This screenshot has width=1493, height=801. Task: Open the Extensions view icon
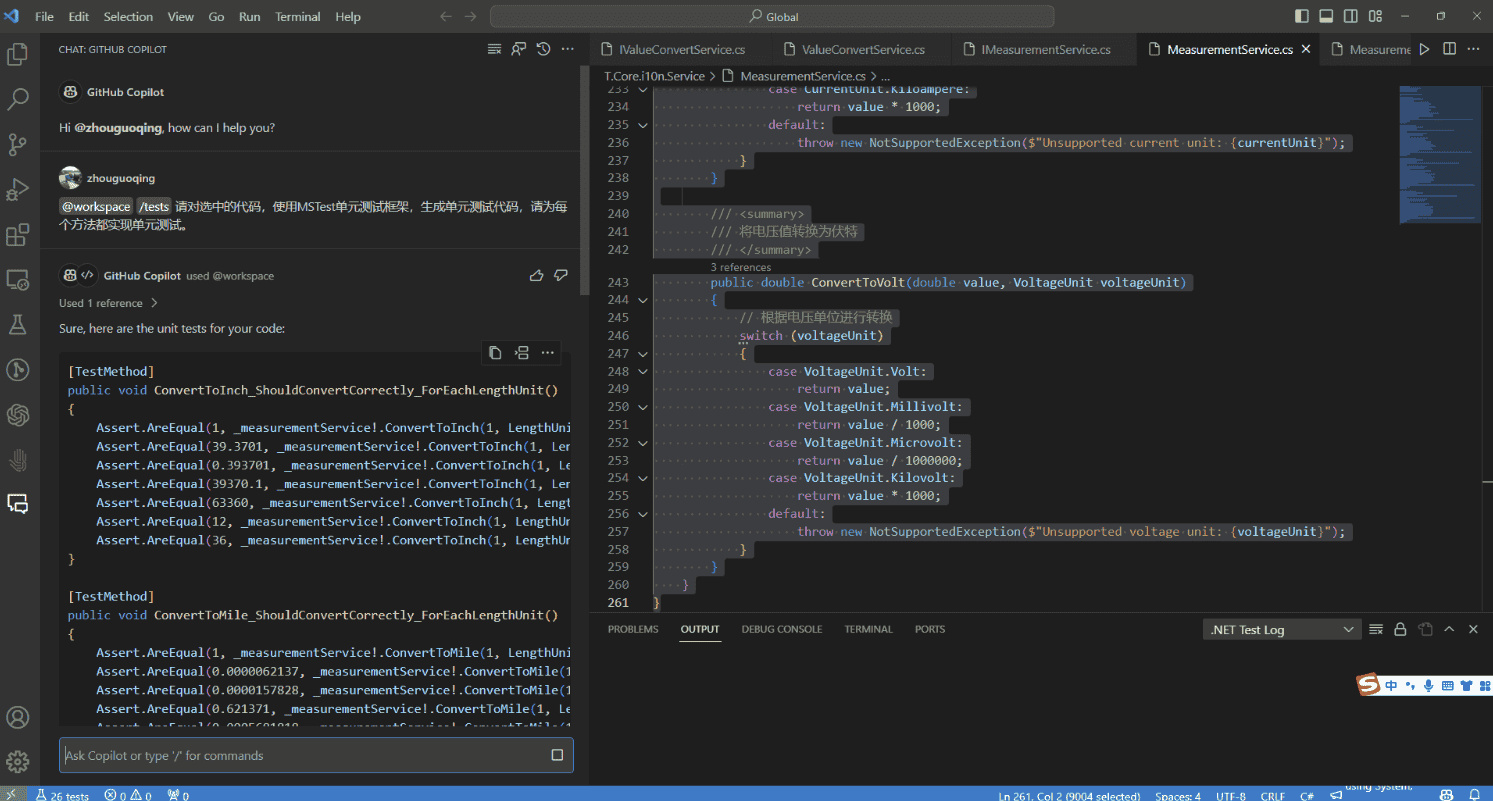[x=17, y=235]
